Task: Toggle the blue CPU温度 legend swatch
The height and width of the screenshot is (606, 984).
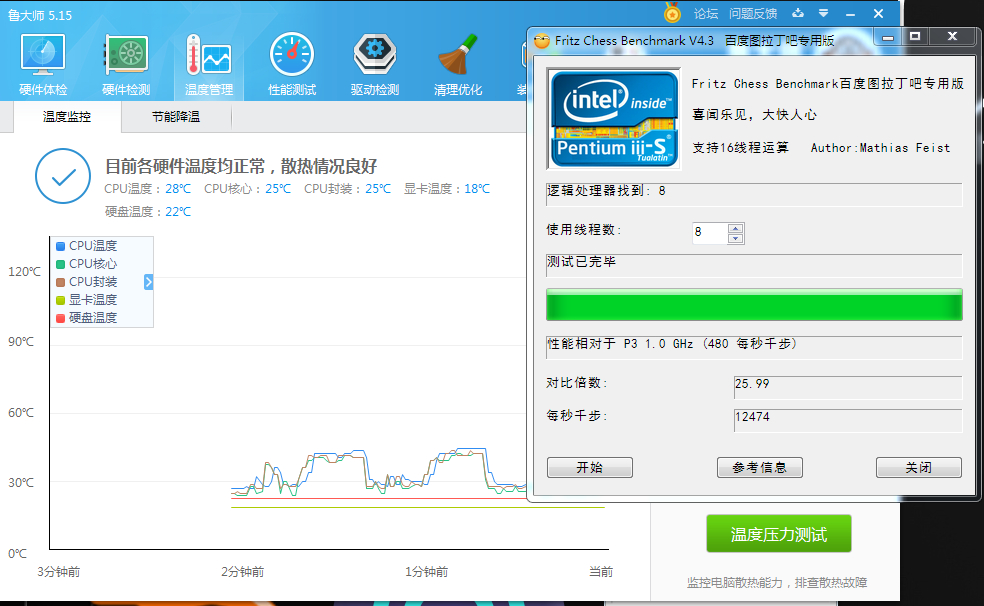Action: 61,247
